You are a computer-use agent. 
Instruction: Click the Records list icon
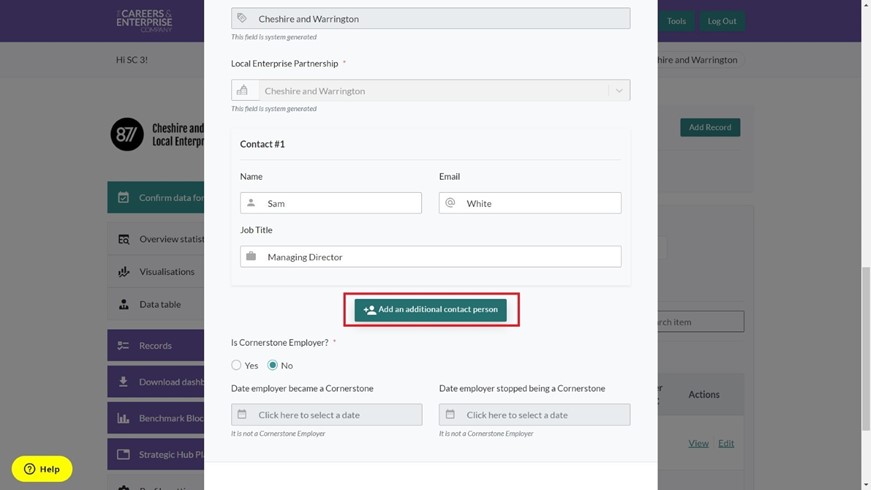[124, 346]
